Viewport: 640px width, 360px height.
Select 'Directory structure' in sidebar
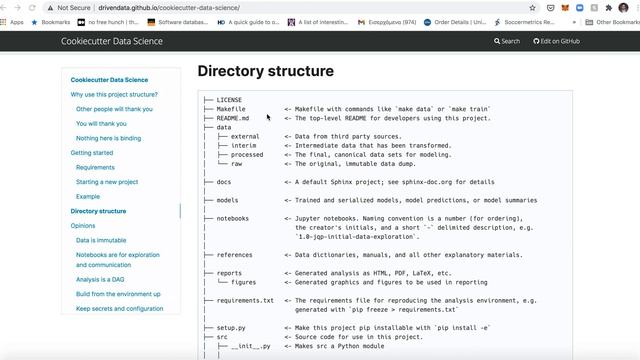[98, 211]
